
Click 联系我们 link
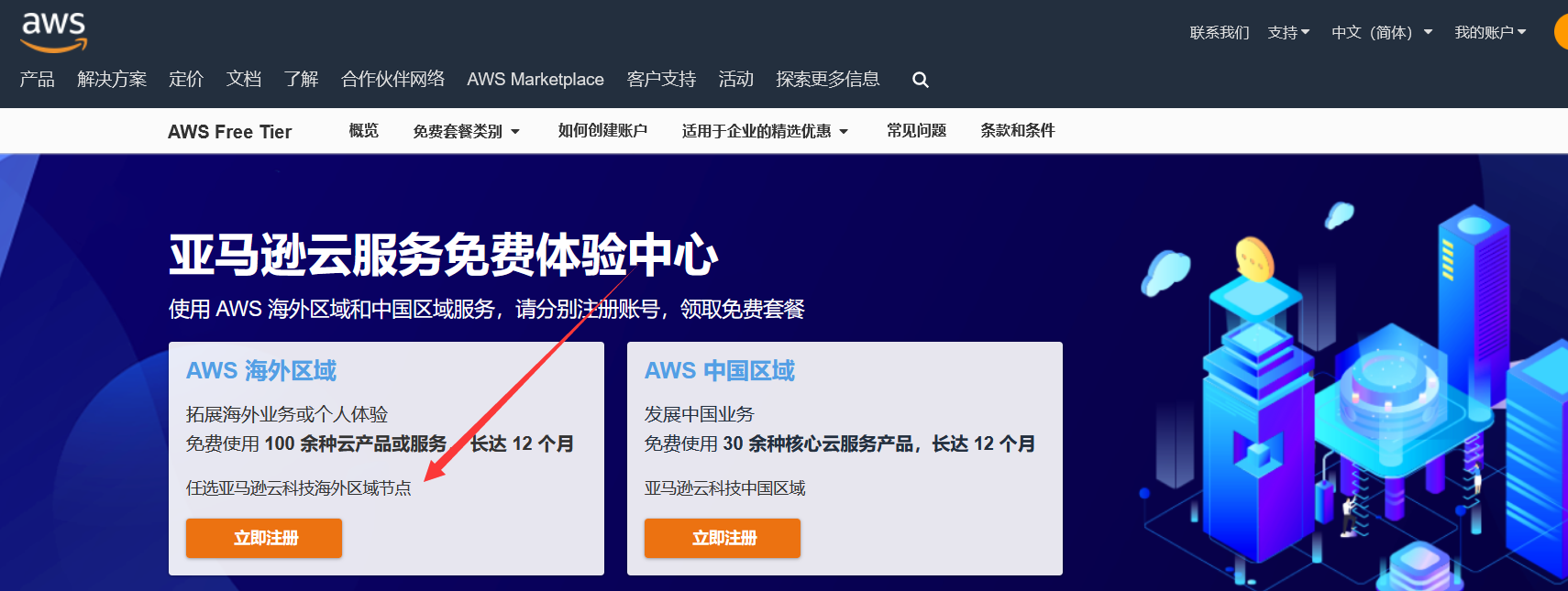click(1220, 32)
